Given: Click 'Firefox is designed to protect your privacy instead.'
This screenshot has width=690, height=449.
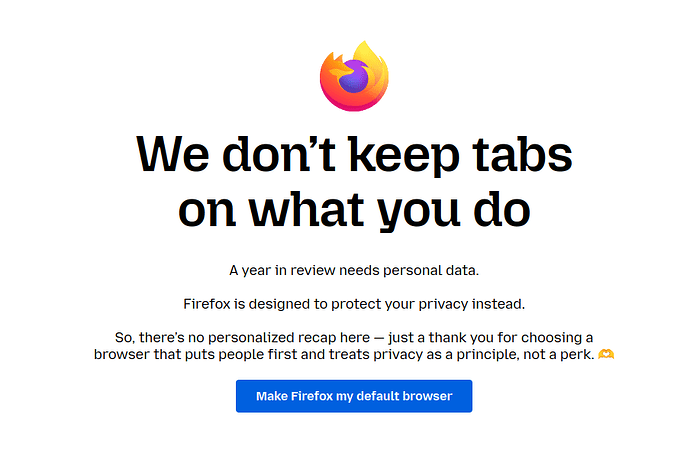Looking at the screenshot, I should coord(354,304).
